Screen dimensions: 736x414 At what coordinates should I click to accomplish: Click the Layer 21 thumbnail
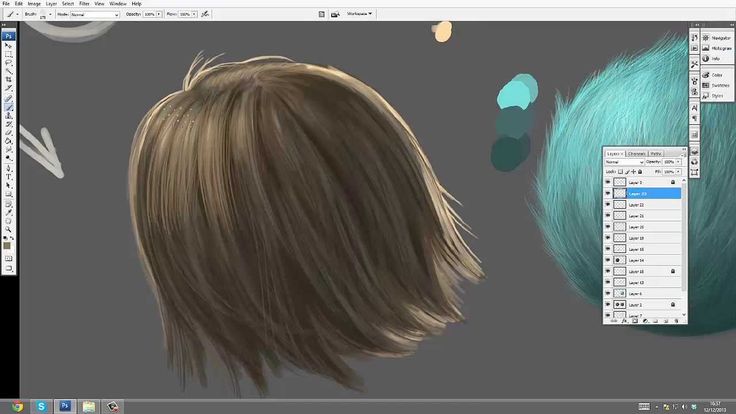tap(620, 215)
